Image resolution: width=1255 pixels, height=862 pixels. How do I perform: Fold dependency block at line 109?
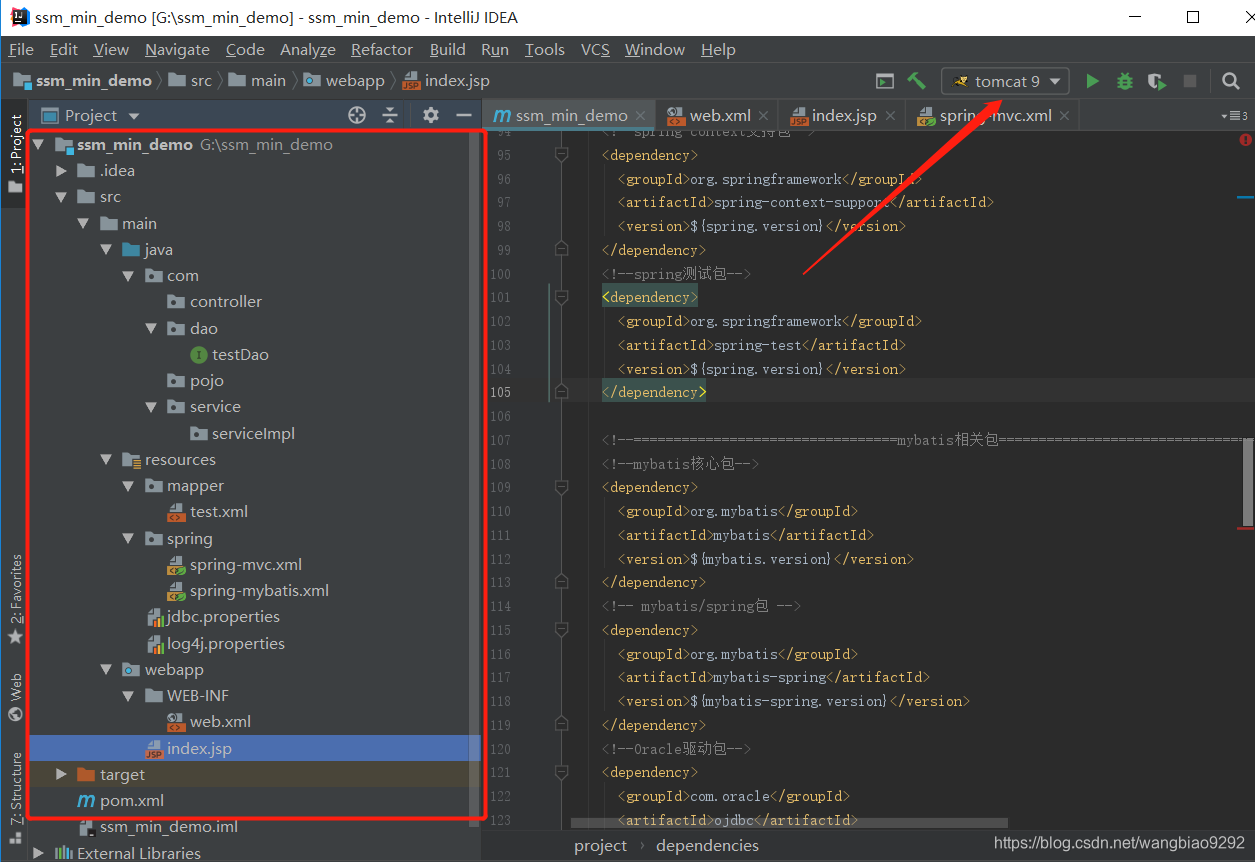(561, 487)
